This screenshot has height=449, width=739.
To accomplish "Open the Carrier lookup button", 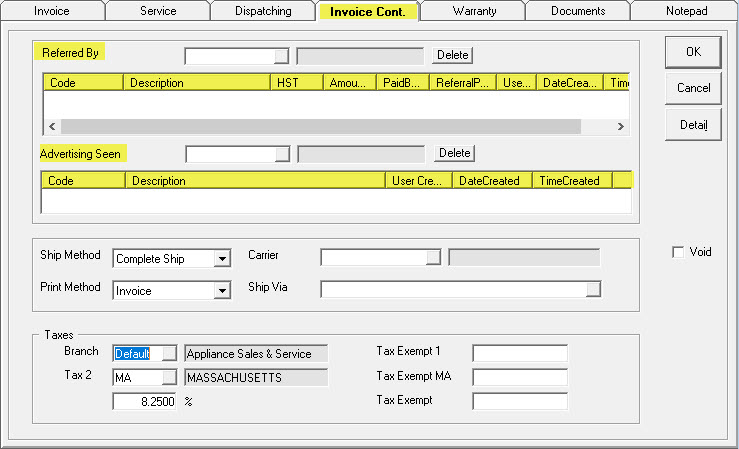I will coord(433,257).
